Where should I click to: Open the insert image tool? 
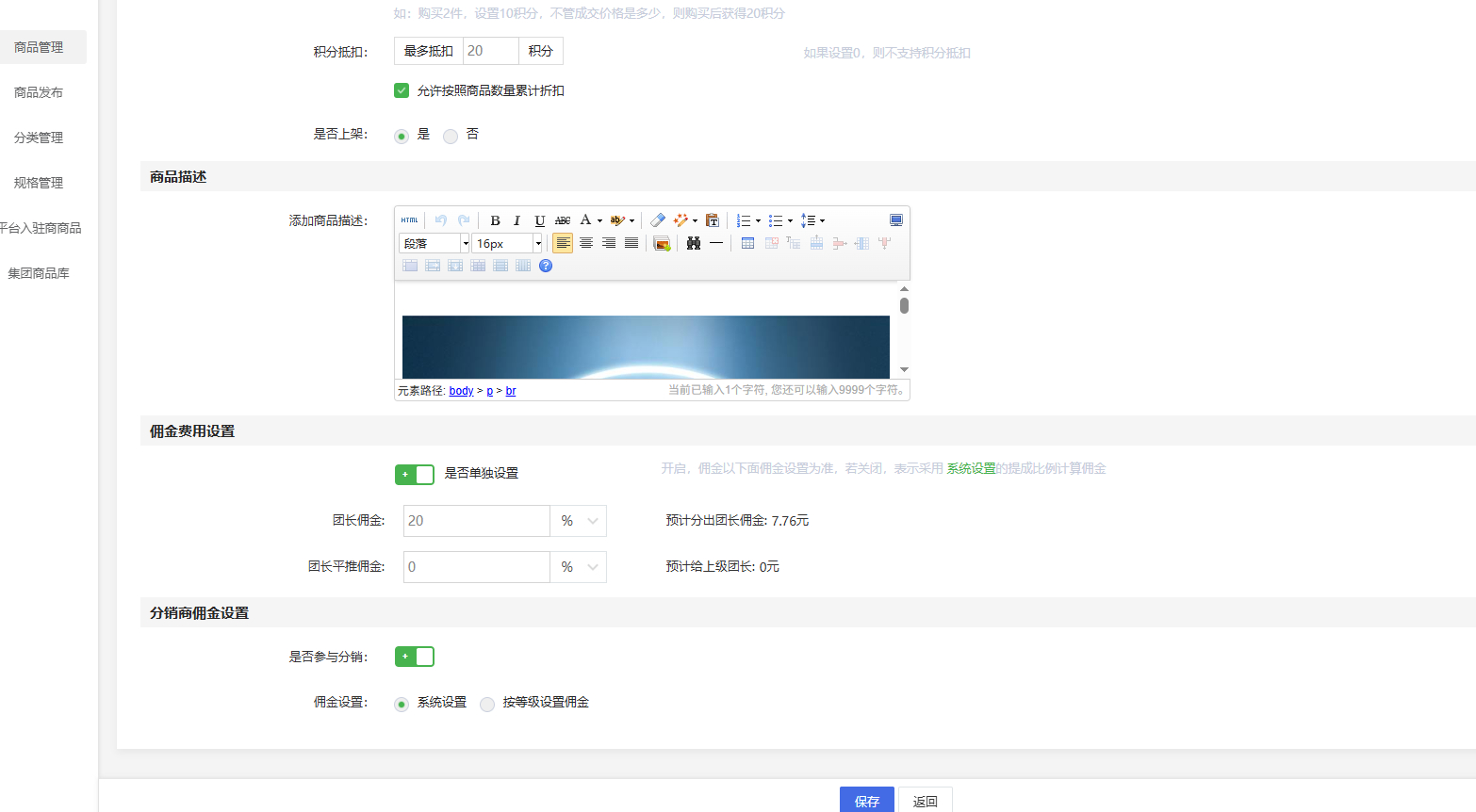(x=662, y=244)
